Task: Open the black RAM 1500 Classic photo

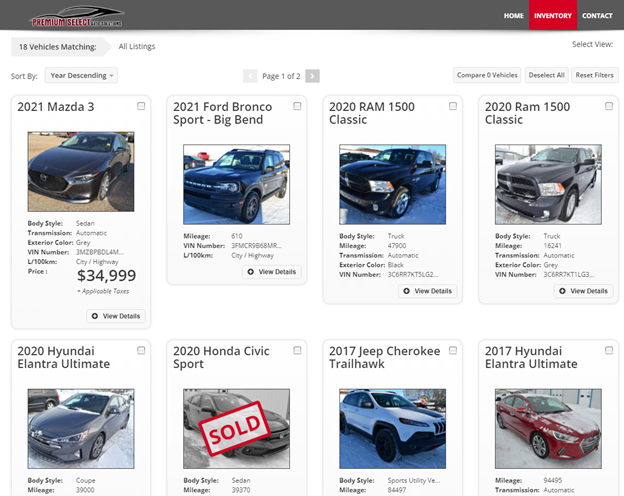Action: pos(392,184)
